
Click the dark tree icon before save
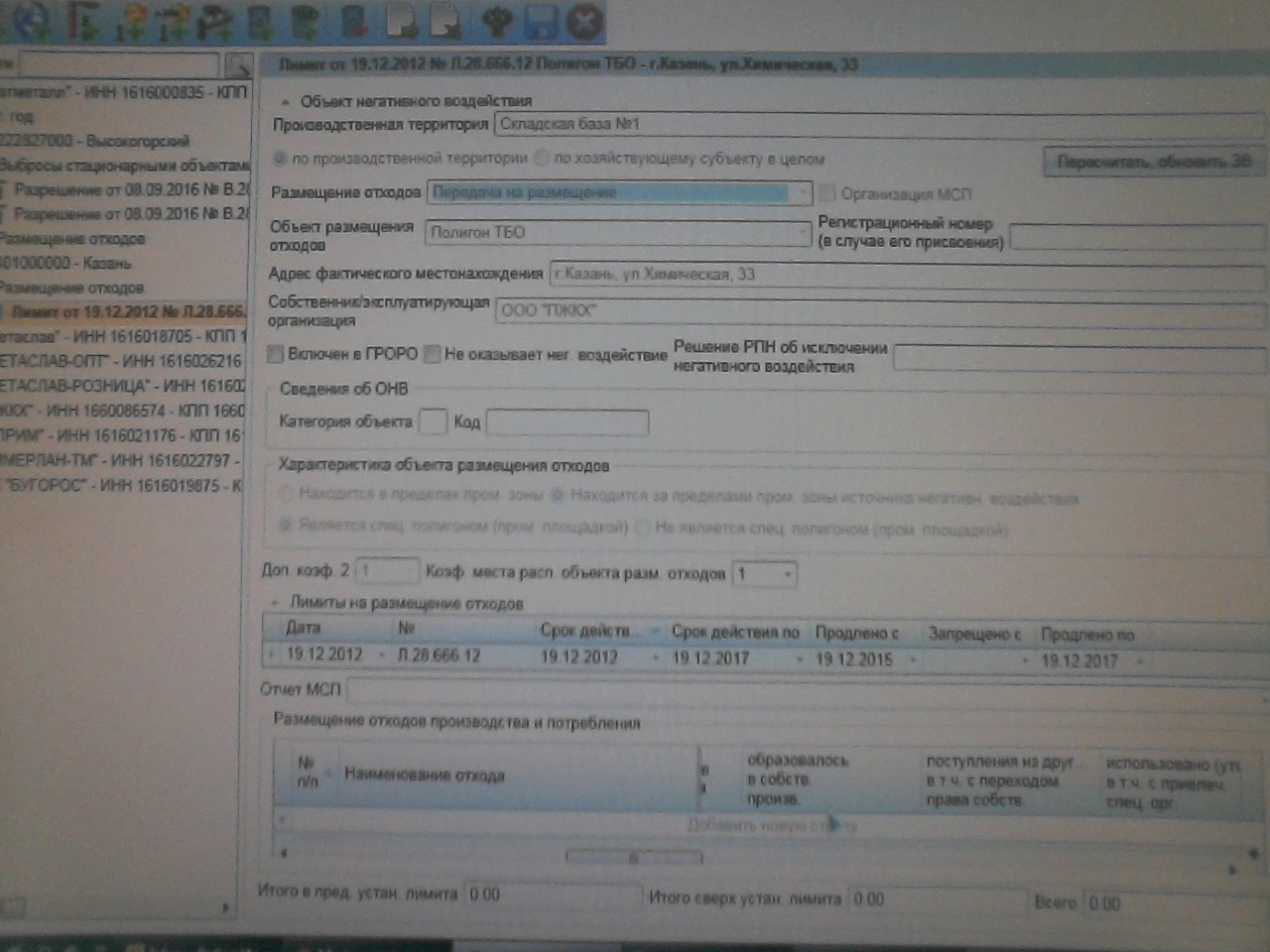495,21
